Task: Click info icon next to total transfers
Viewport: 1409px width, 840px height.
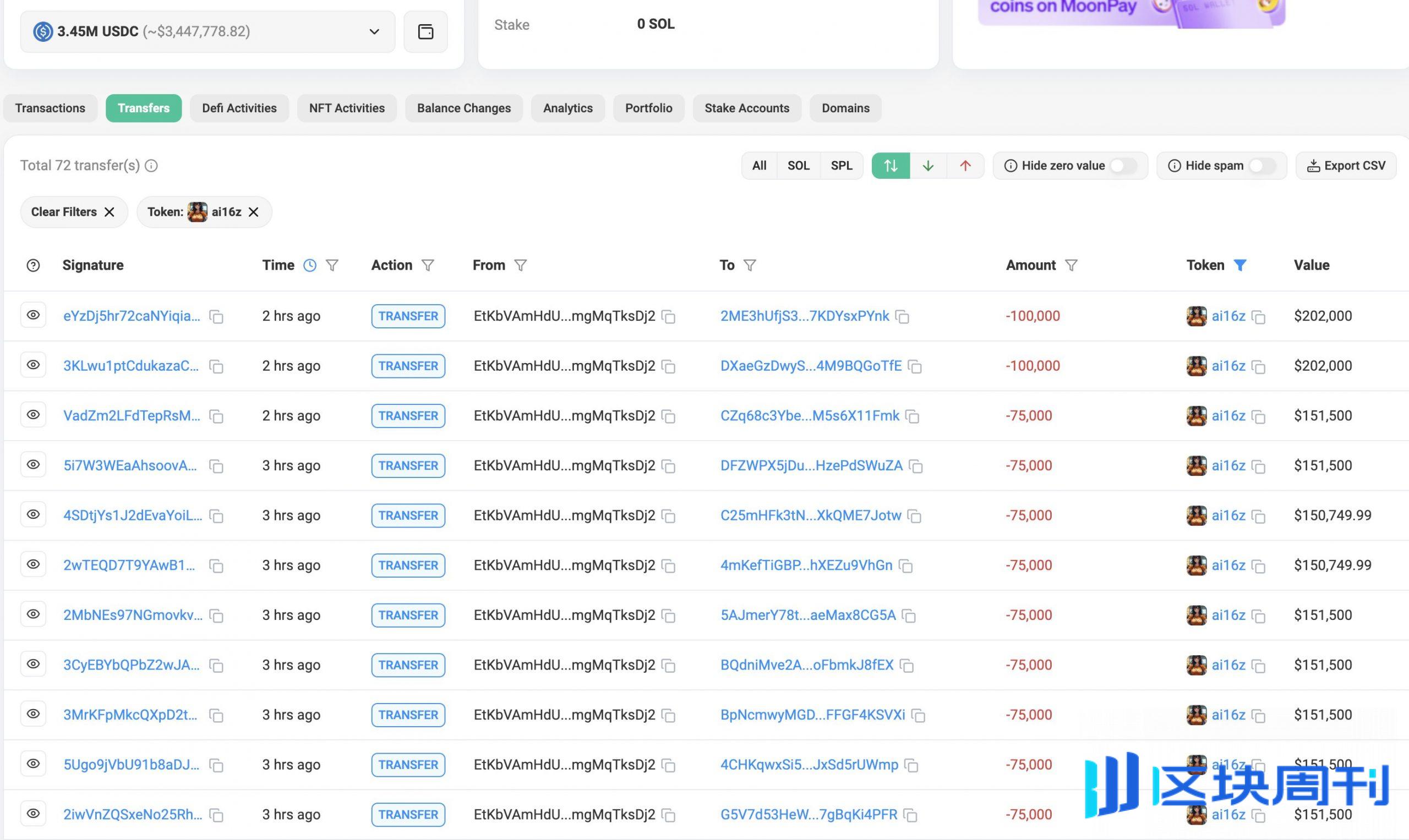Action: point(151,166)
